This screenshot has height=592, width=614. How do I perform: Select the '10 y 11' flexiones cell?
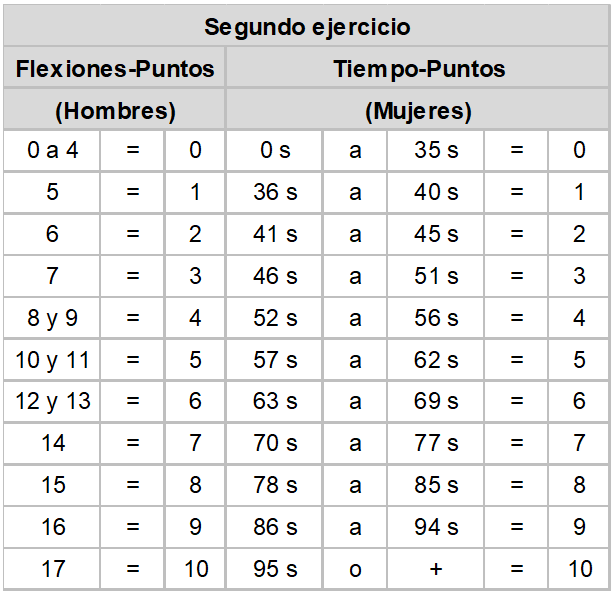pyautogui.click(x=52, y=360)
